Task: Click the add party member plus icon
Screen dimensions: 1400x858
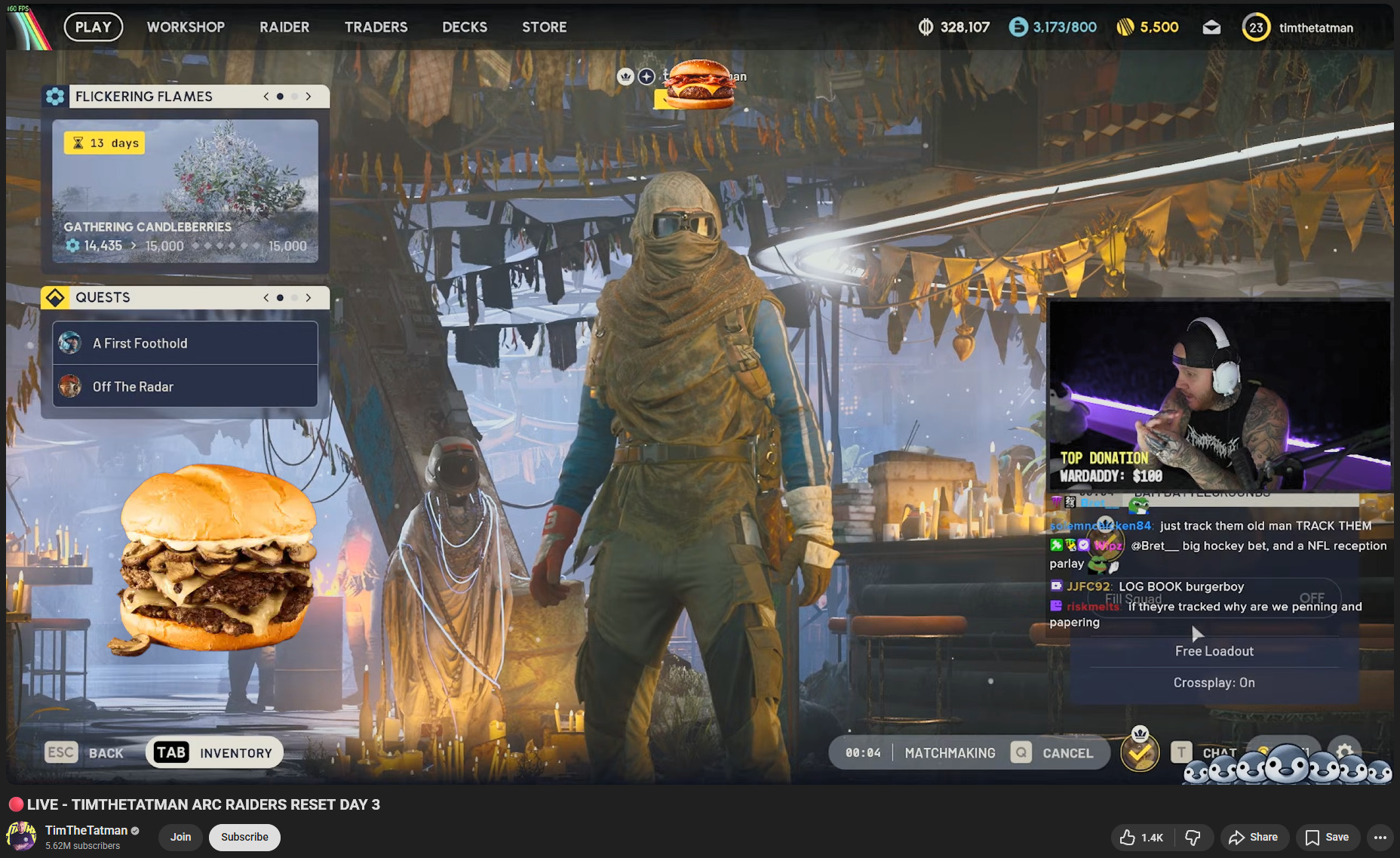Action: [x=646, y=76]
